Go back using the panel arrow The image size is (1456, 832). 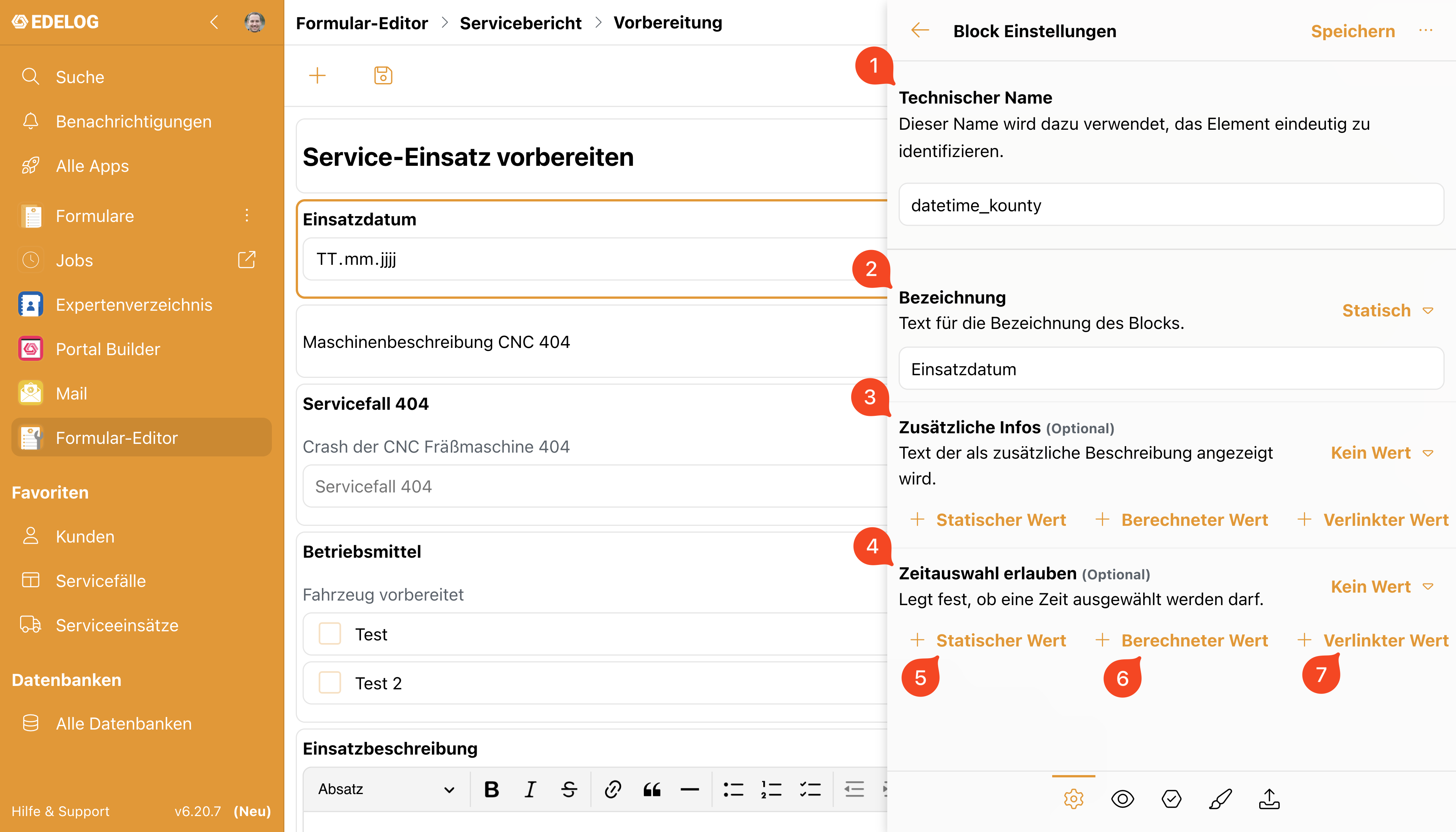pos(920,30)
